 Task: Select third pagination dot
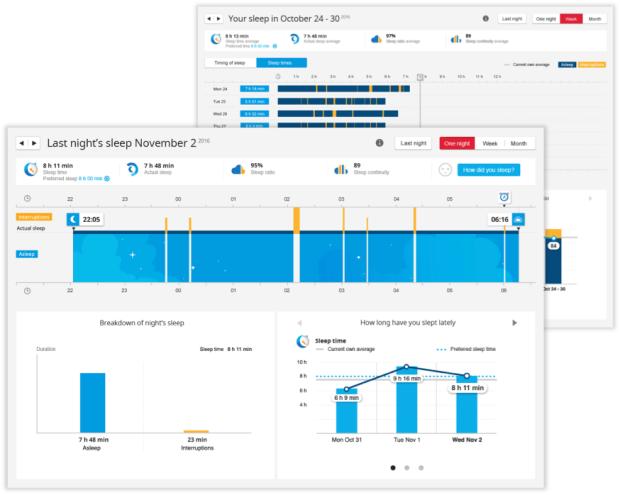(x=421, y=468)
